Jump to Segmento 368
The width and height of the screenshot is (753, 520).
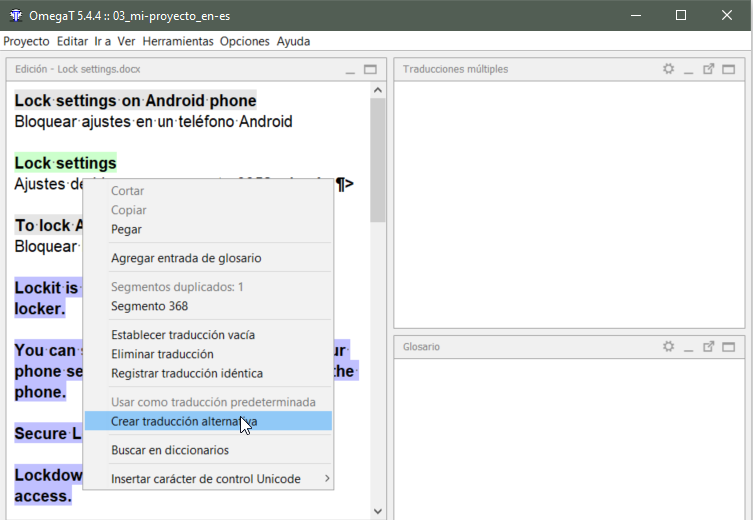tap(208, 306)
